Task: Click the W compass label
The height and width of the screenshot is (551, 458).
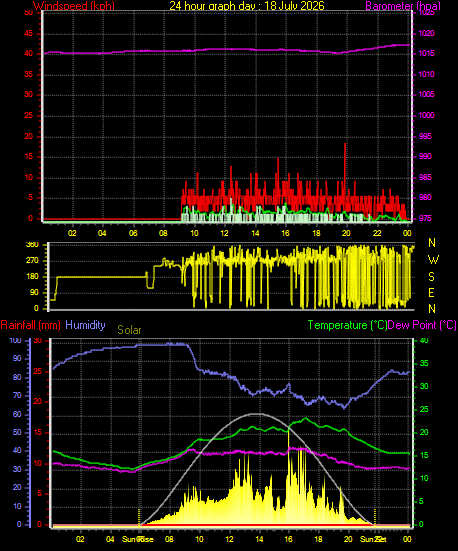Action: (x=433, y=260)
